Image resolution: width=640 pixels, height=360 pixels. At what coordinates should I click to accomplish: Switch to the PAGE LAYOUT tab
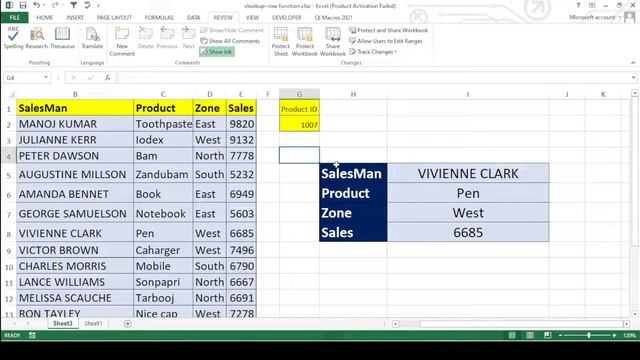click(x=114, y=18)
